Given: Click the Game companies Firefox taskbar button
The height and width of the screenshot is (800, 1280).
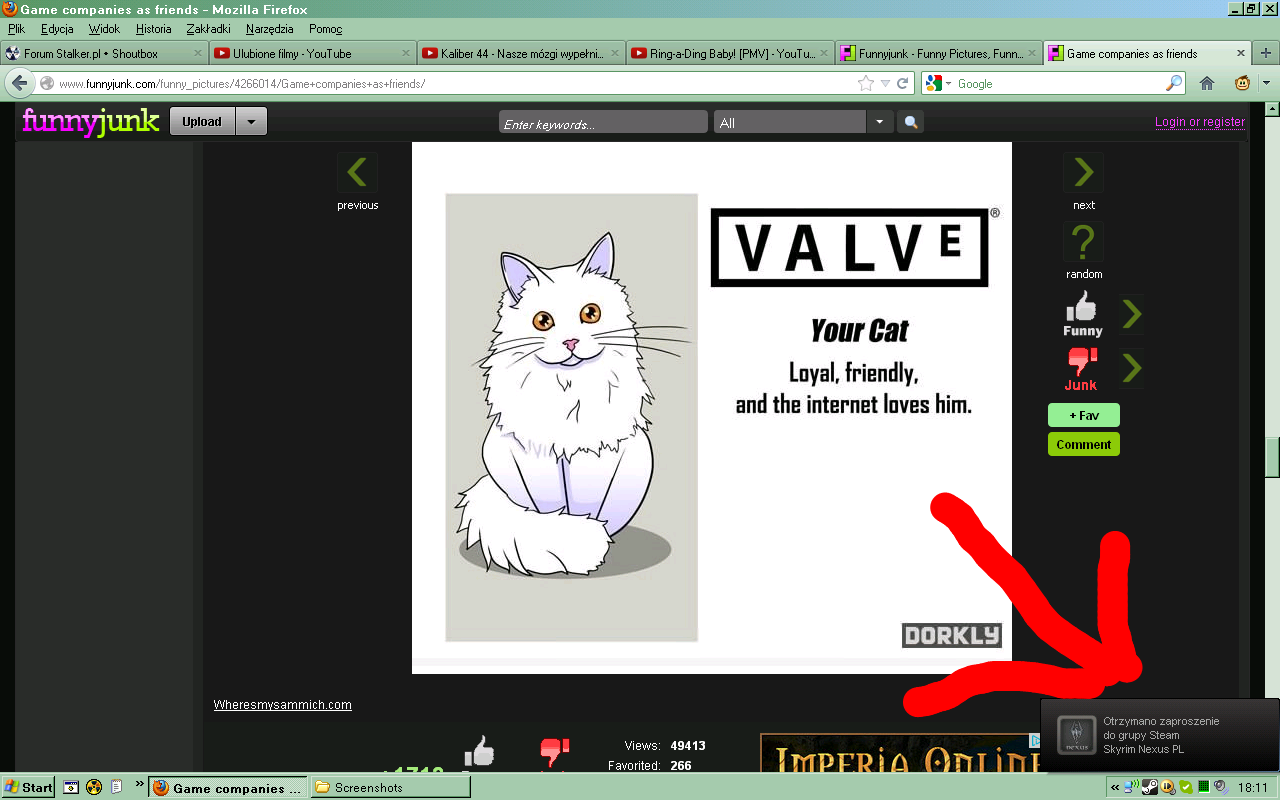Looking at the screenshot, I should 229,787.
